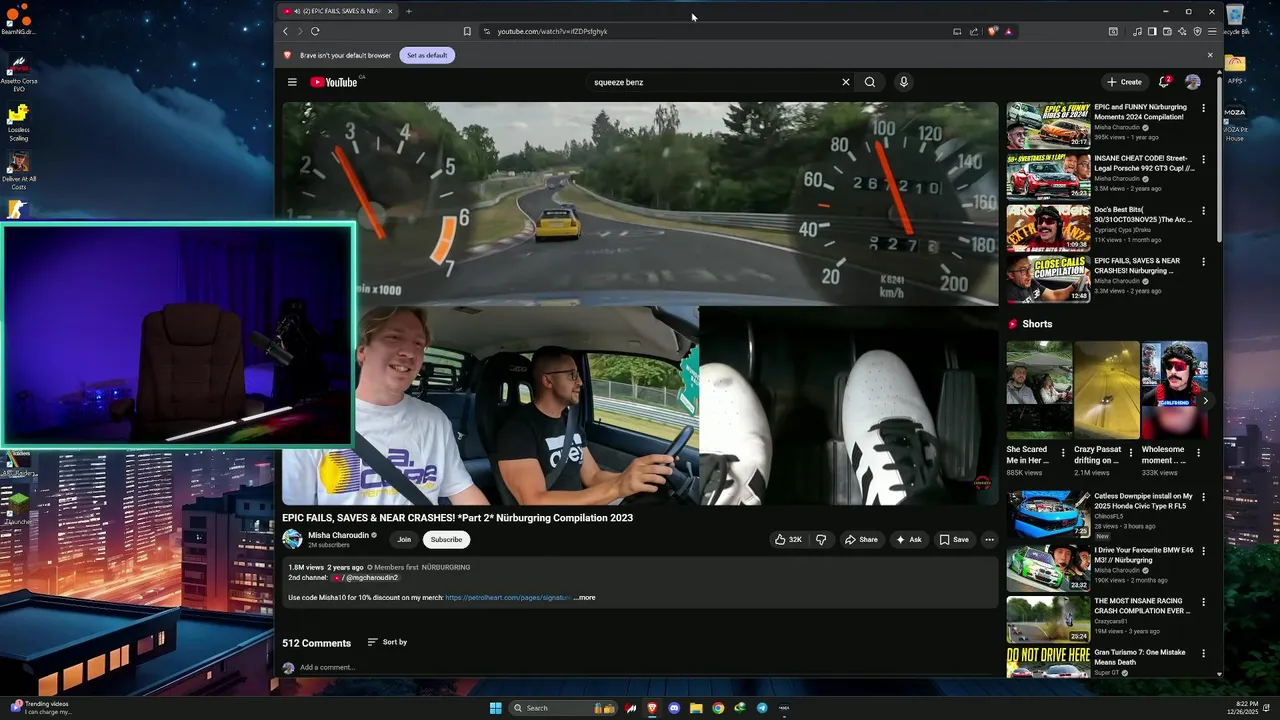
Task: Open Google Chrome from taskbar
Action: pyautogui.click(x=718, y=708)
